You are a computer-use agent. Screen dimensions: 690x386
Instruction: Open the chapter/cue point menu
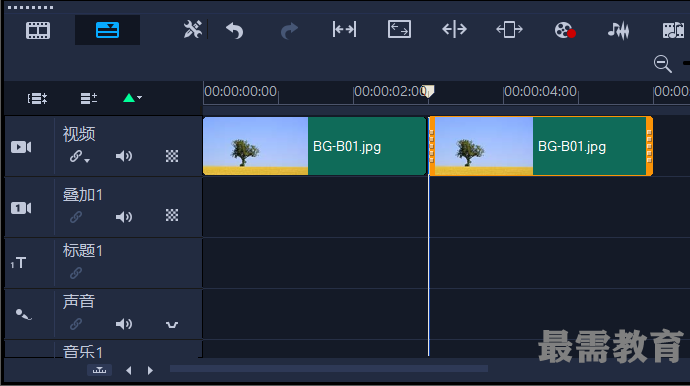point(132,98)
